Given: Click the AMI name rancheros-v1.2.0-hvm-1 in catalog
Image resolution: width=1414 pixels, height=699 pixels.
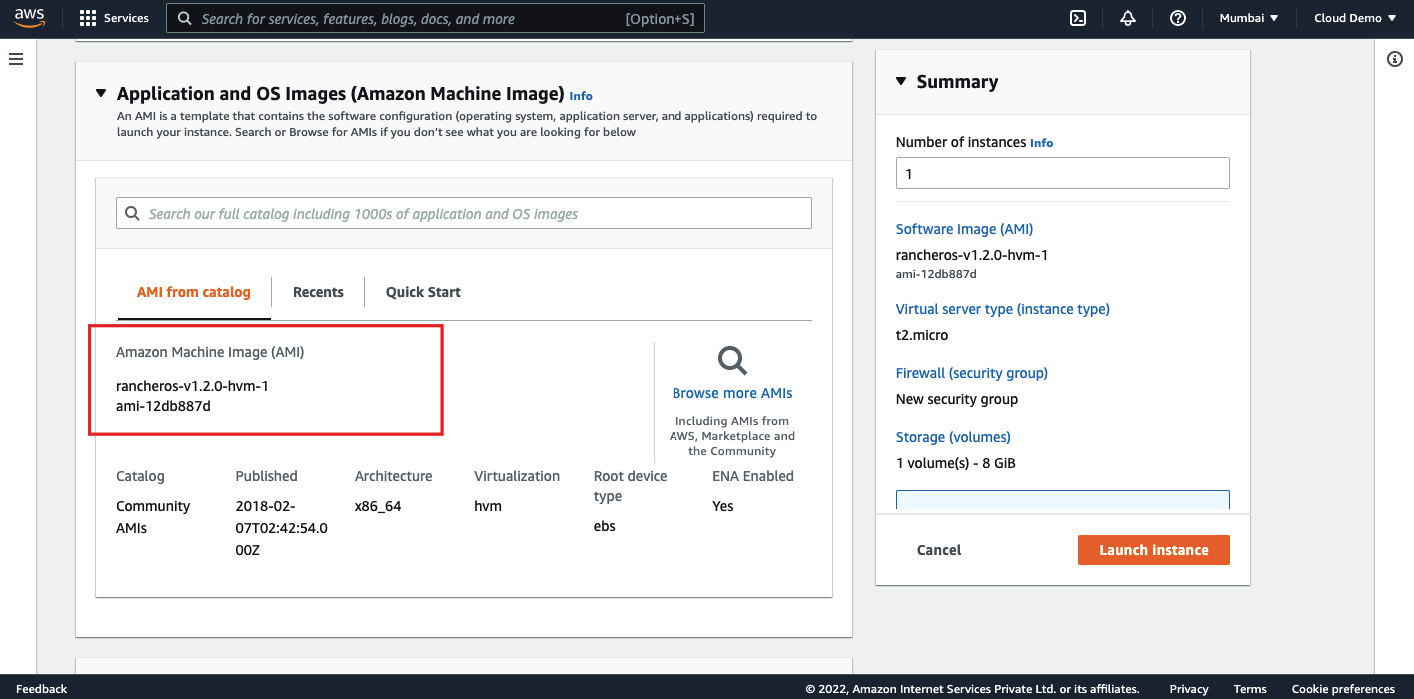Looking at the screenshot, I should click(x=192, y=386).
